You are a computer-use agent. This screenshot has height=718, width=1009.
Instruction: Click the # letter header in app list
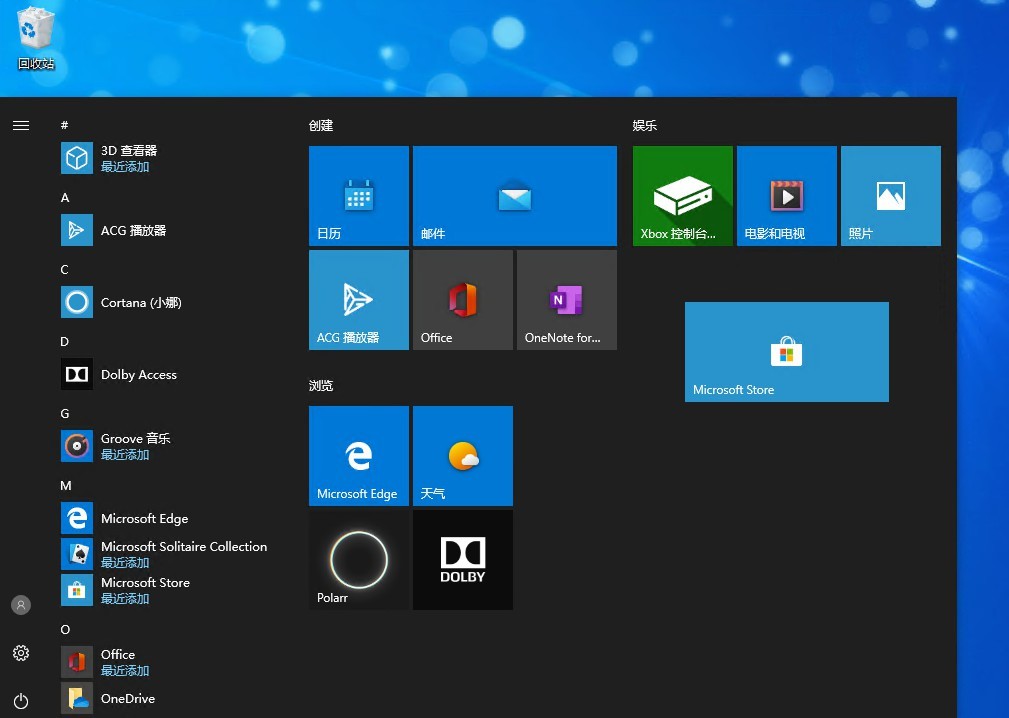tap(64, 125)
